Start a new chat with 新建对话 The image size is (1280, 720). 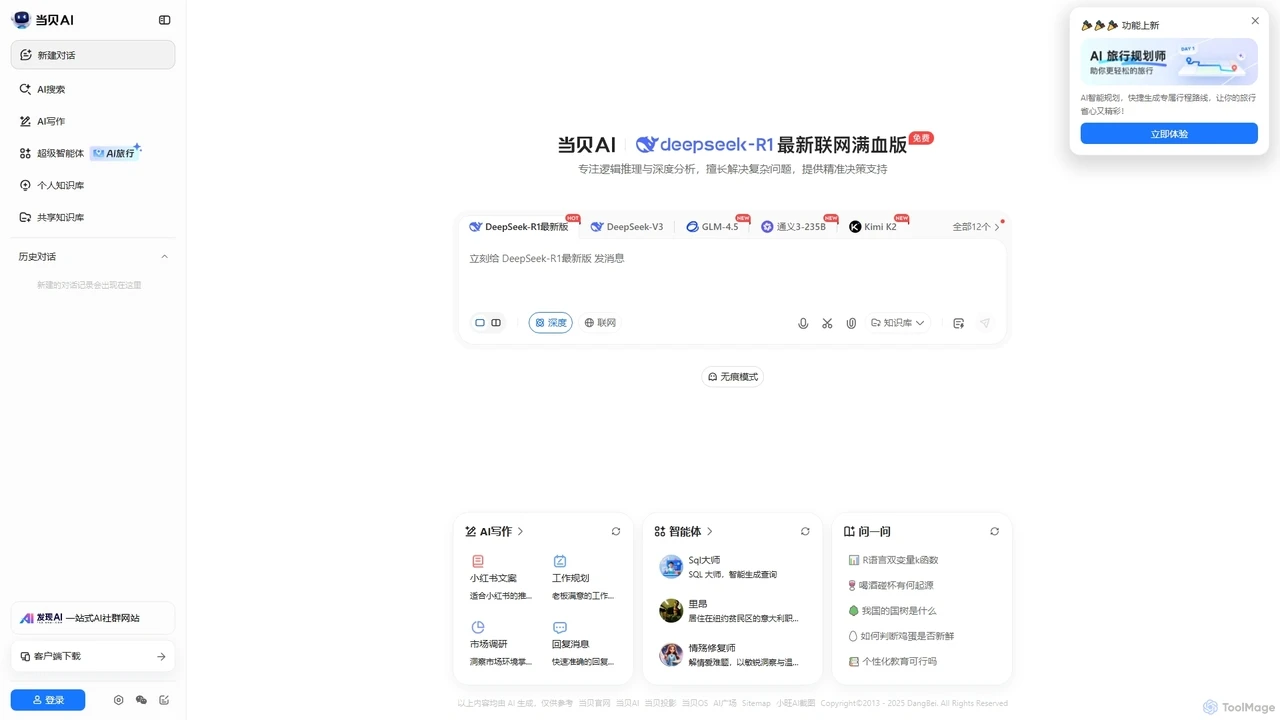[x=93, y=55]
